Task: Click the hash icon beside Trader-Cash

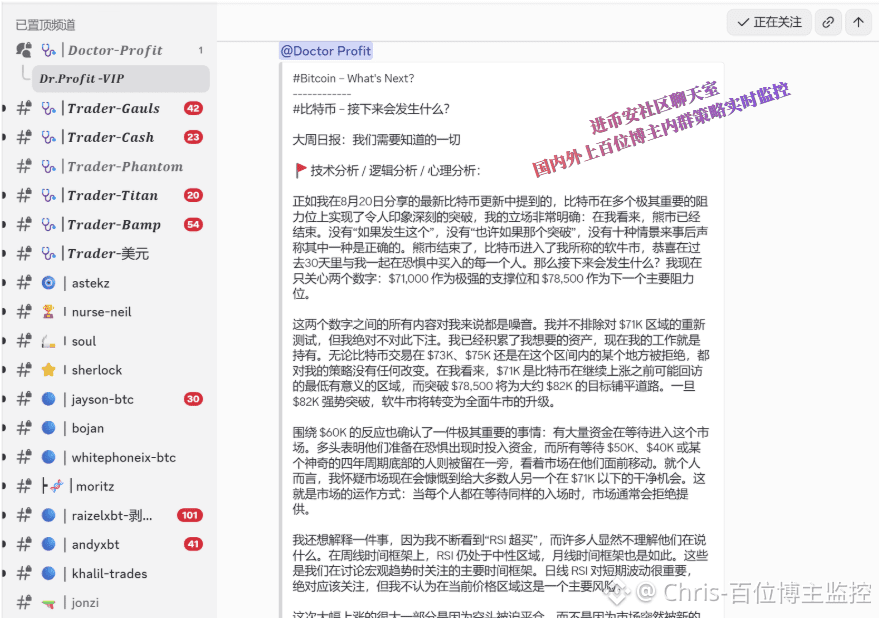Action: (24, 137)
